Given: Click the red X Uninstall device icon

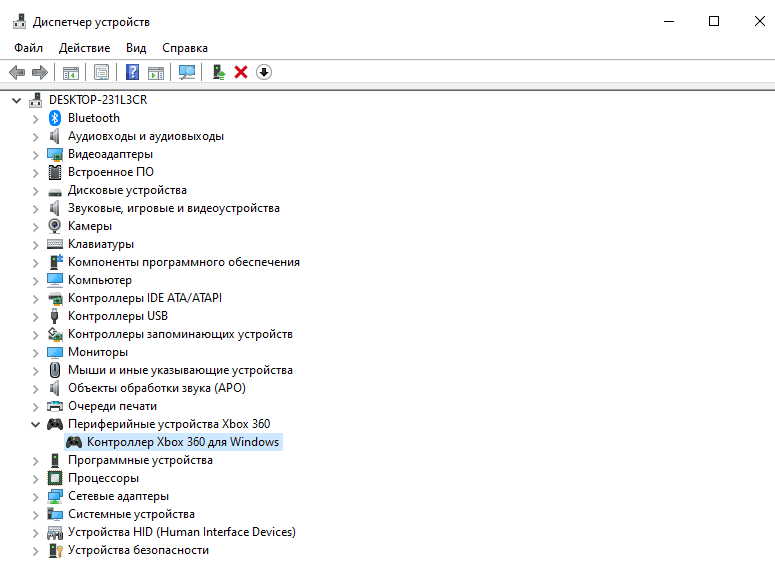Looking at the screenshot, I should pos(241,72).
